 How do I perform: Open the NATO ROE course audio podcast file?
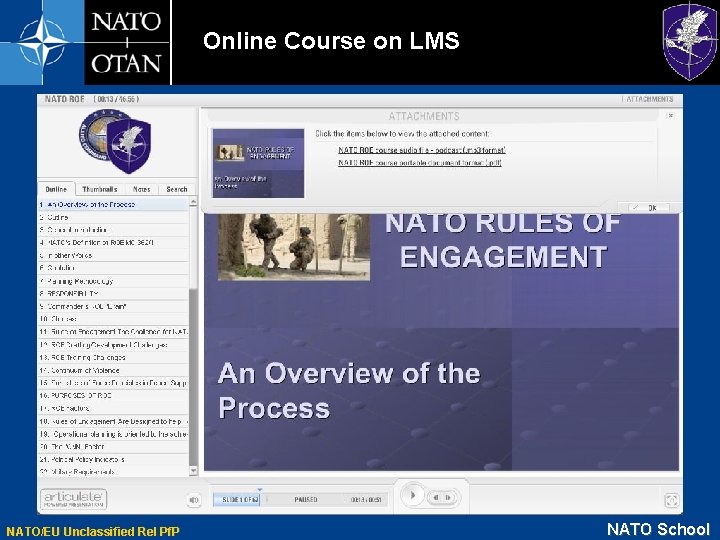[422, 150]
